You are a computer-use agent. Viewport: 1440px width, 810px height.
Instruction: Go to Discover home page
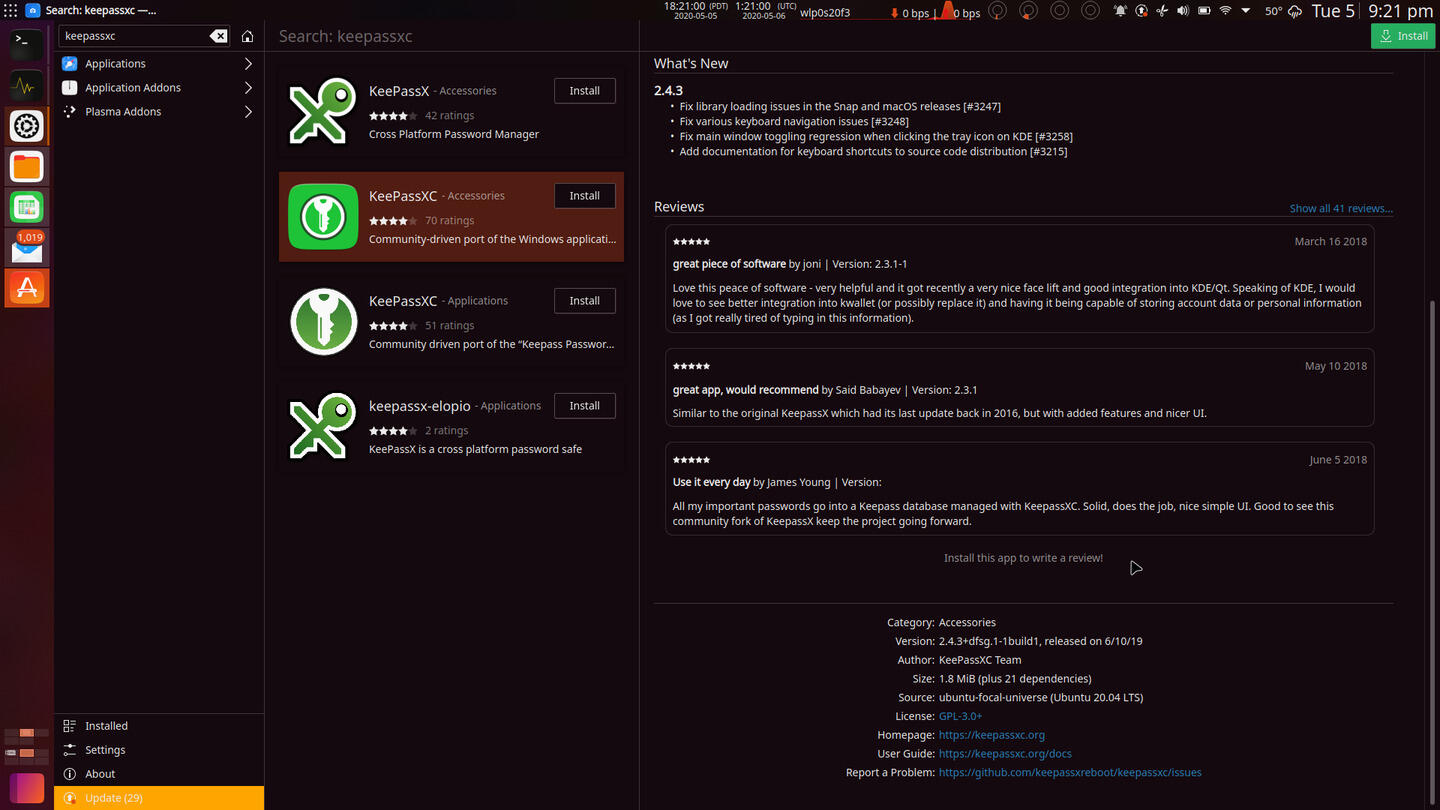pyautogui.click(x=247, y=36)
